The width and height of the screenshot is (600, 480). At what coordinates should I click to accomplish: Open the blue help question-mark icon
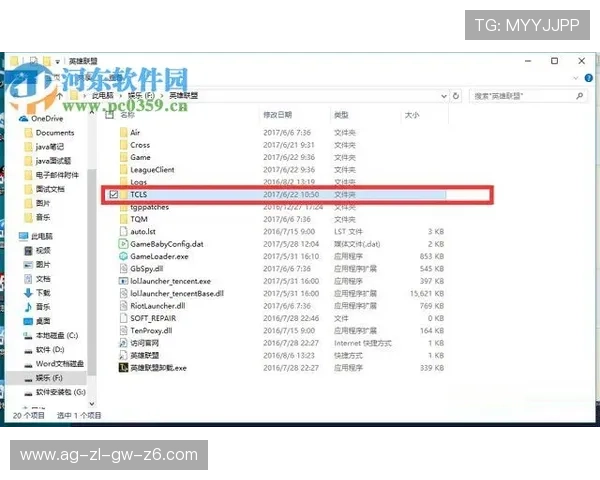[589, 78]
